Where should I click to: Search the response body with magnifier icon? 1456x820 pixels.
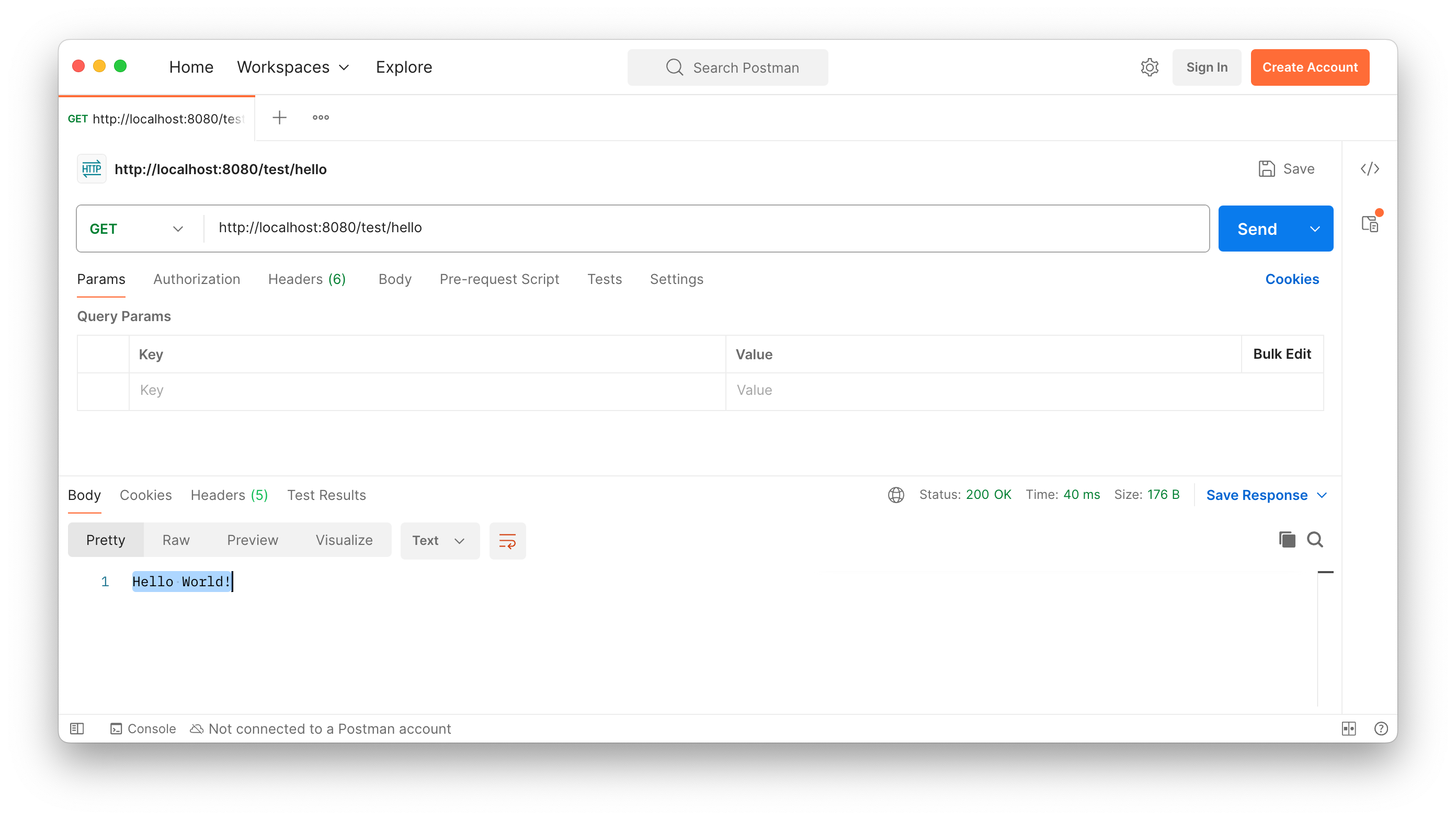1315,540
